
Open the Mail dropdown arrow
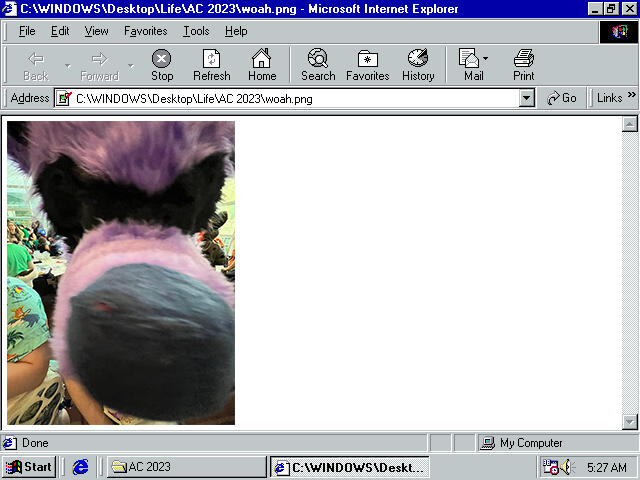coord(486,58)
